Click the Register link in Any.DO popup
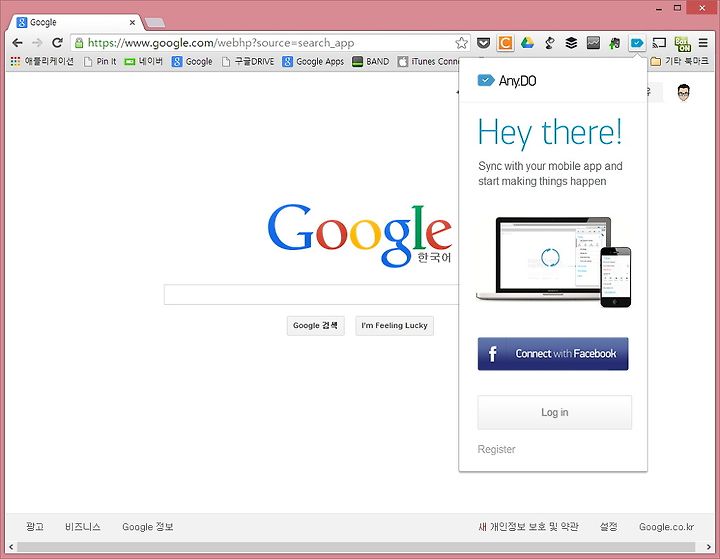720x559 pixels. pyautogui.click(x=496, y=449)
